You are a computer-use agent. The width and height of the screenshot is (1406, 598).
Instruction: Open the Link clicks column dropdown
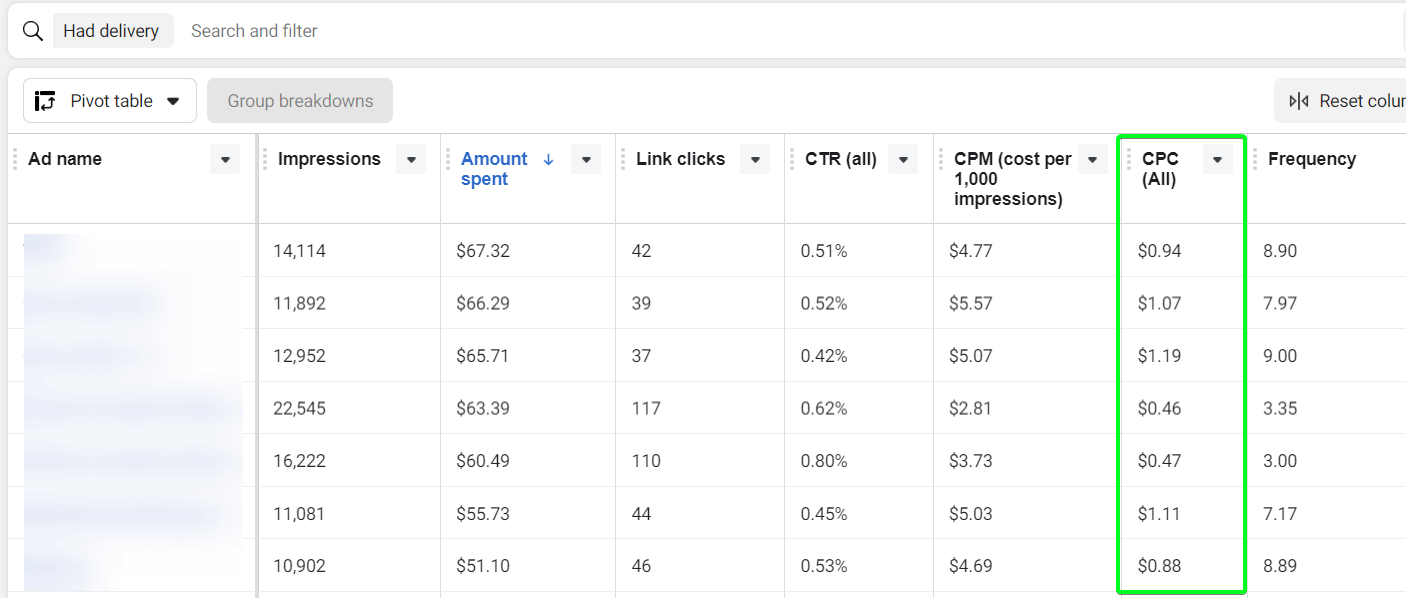[x=755, y=159]
